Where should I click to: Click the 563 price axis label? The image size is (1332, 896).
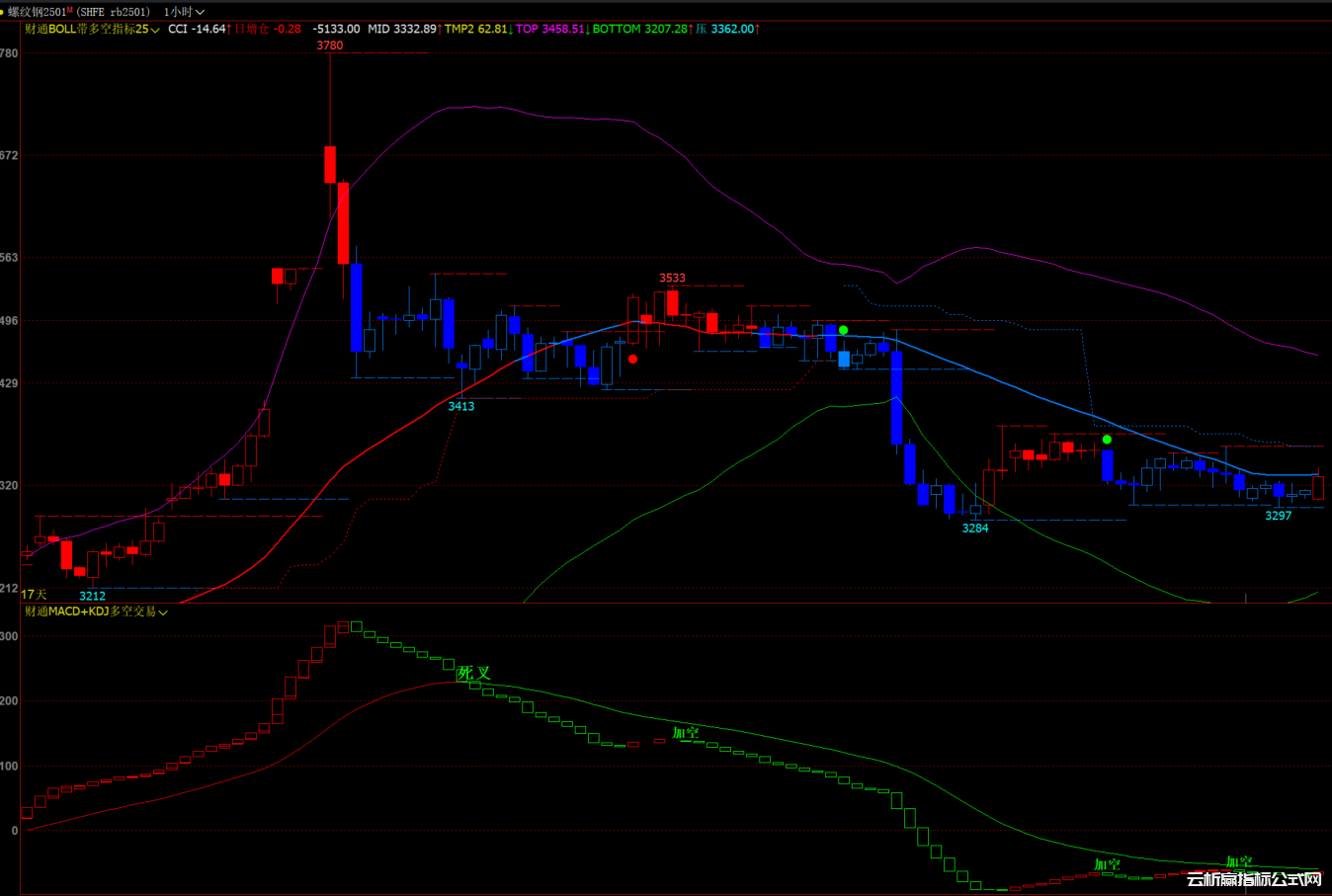coord(9,258)
